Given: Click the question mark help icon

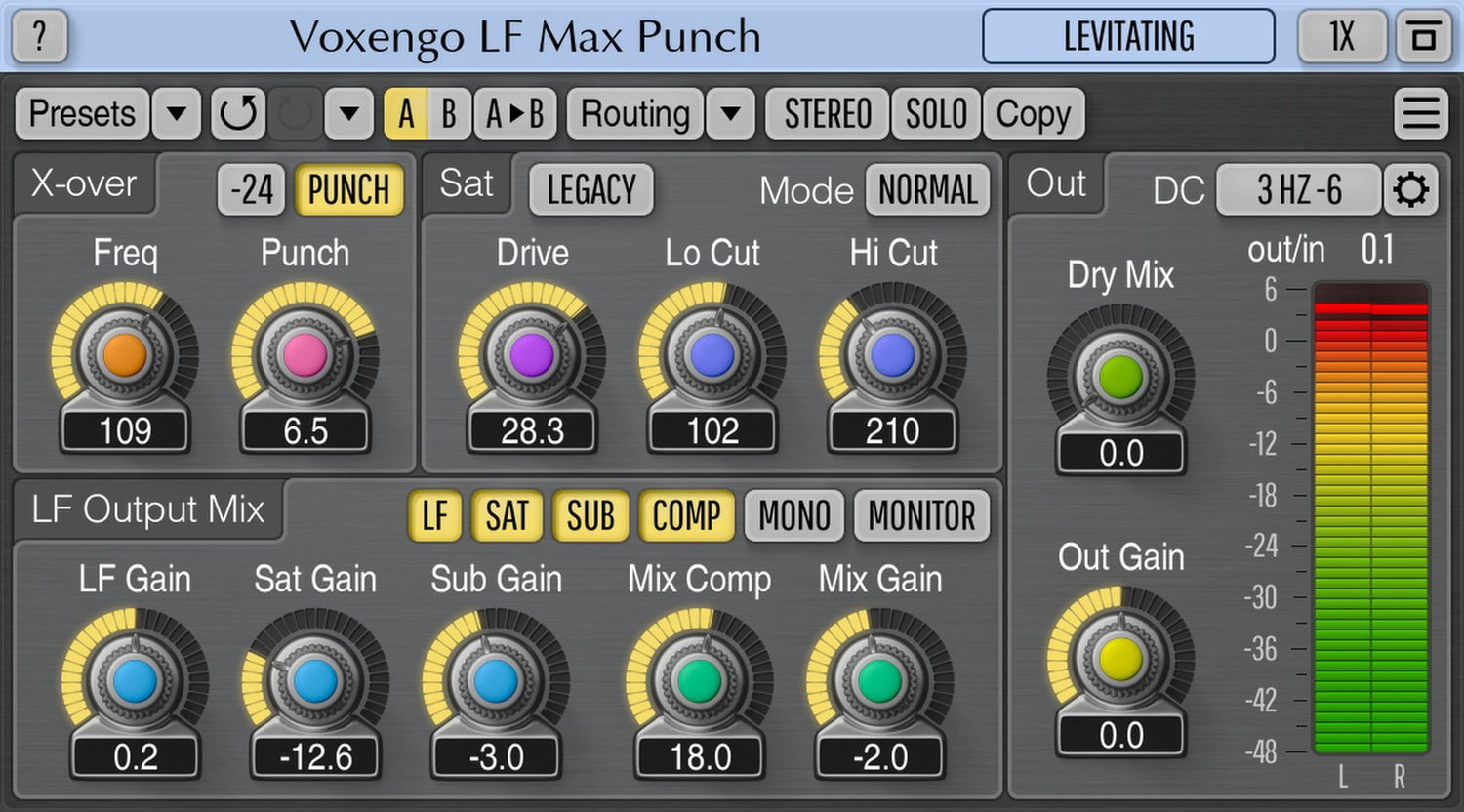Looking at the screenshot, I should click(x=39, y=37).
